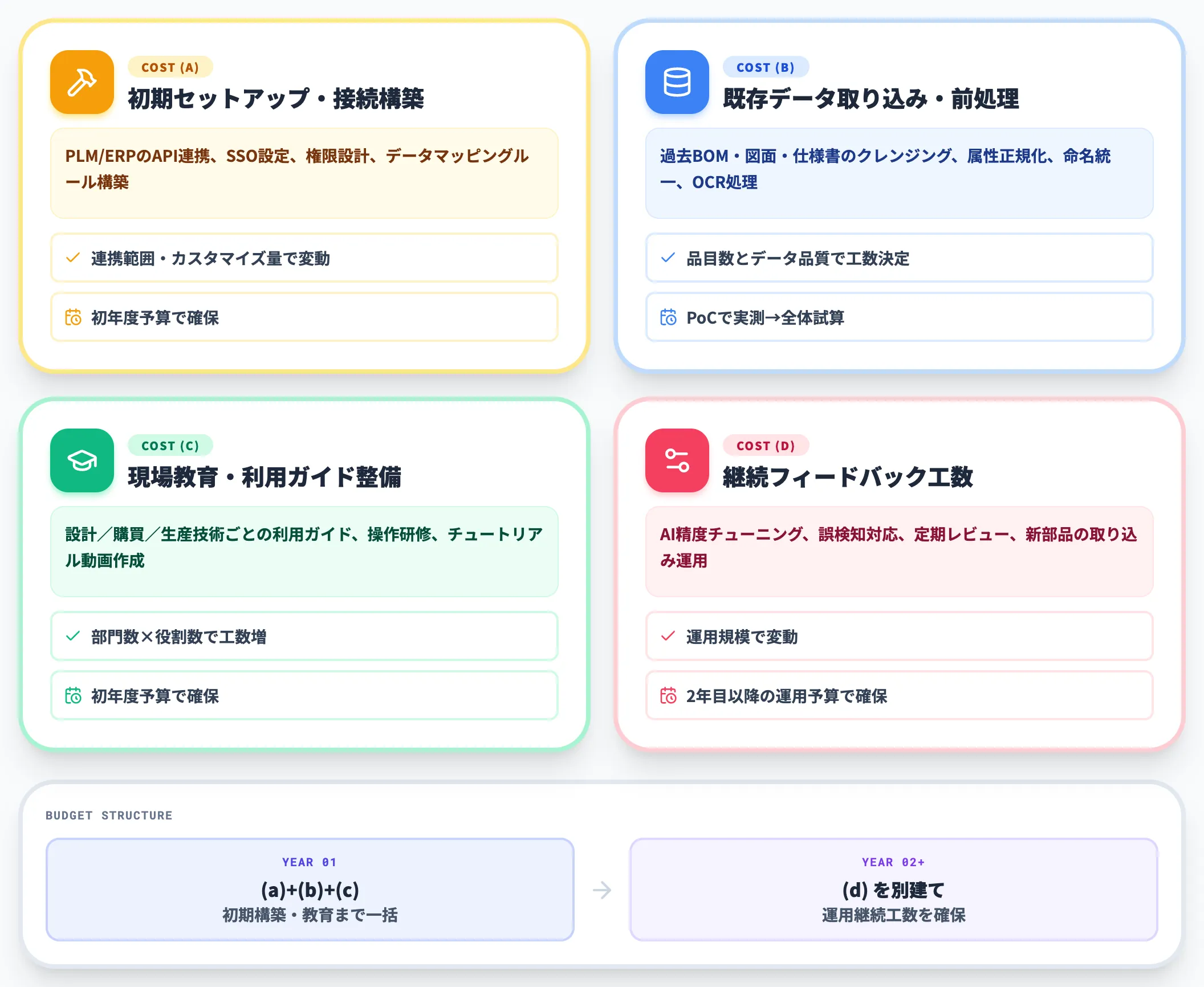1204x987 pixels.
Task: Click heading 既存データ取り込み・前処理
Action: [x=871, y=99]
